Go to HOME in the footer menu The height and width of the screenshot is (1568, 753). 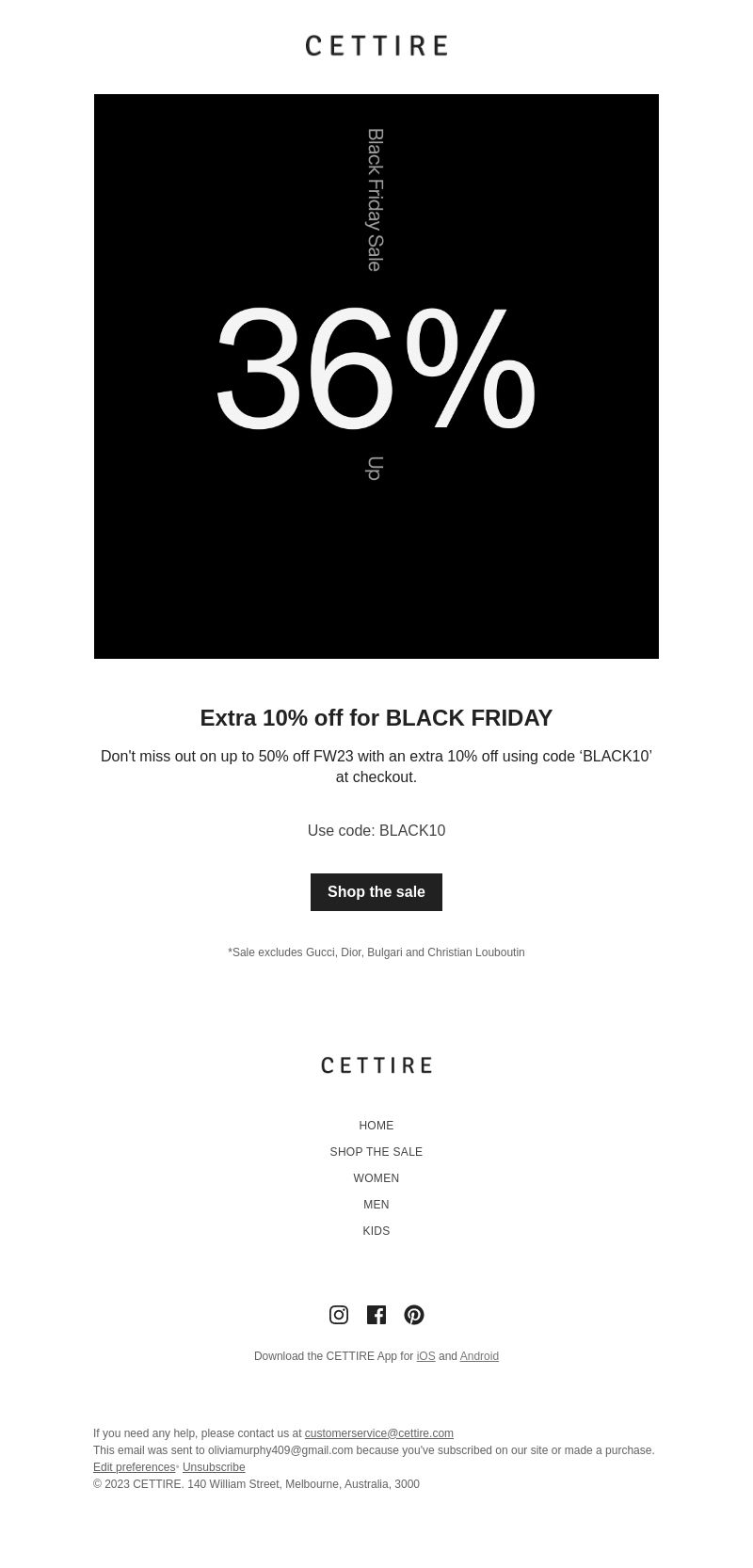pos(376,1126)
